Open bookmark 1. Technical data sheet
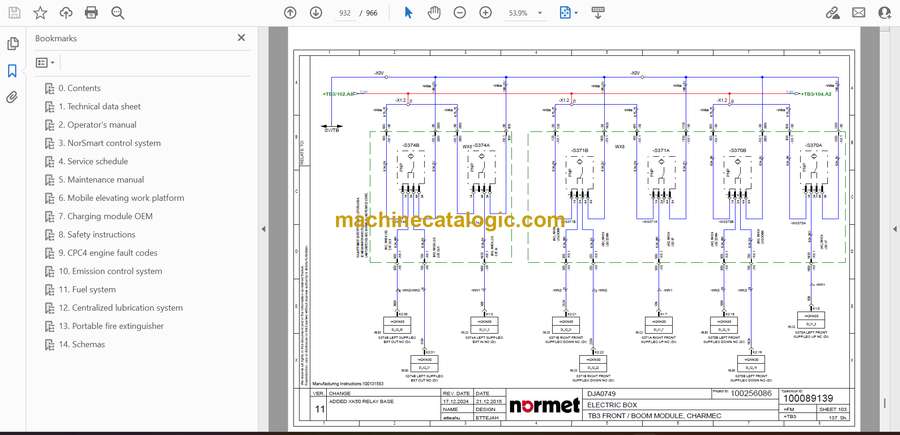 point(99,107)
